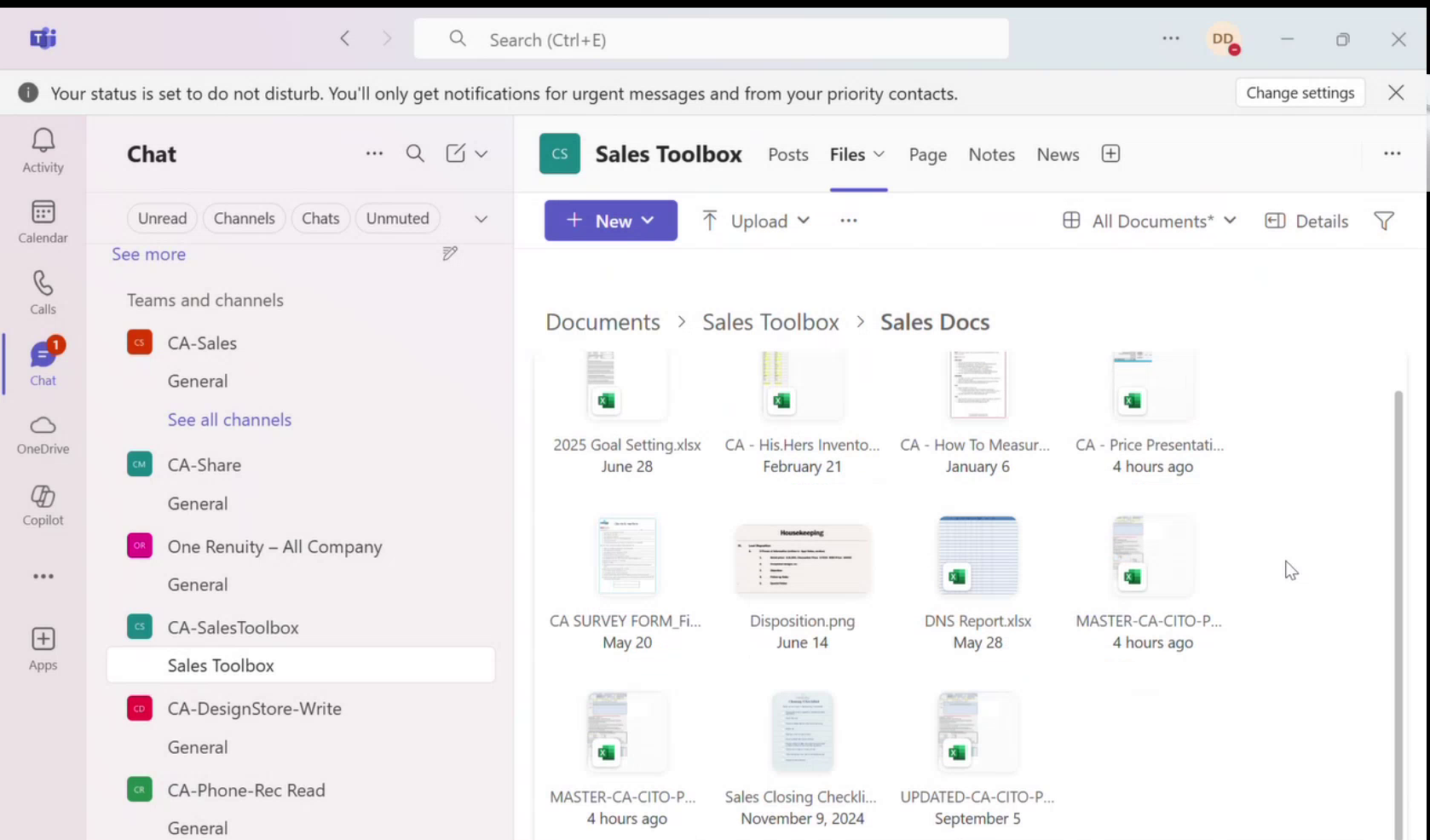1430x840 pixels.
Task: Expand the Upload menu
Action: tap(805, 221)
